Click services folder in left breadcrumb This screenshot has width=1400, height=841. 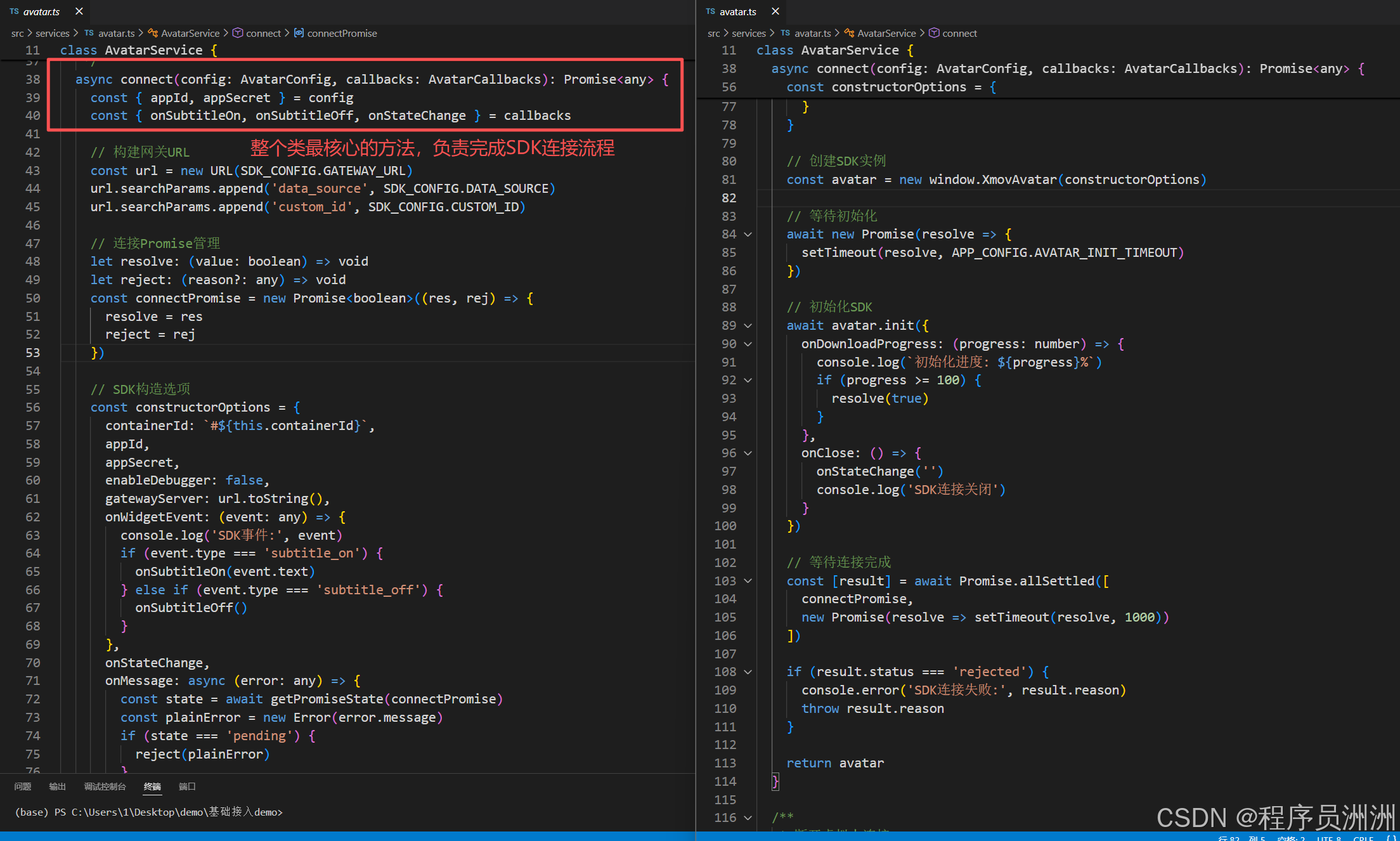[x=52, y=33]
